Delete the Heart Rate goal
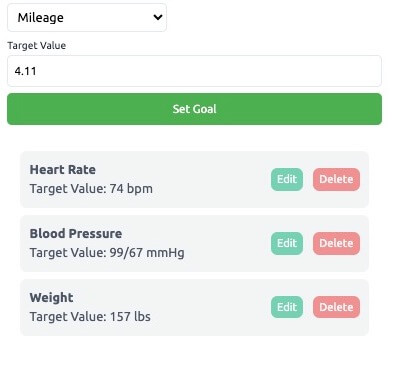Image resolution: width=397 pixels, height=367 pixels. pos(336,179)
